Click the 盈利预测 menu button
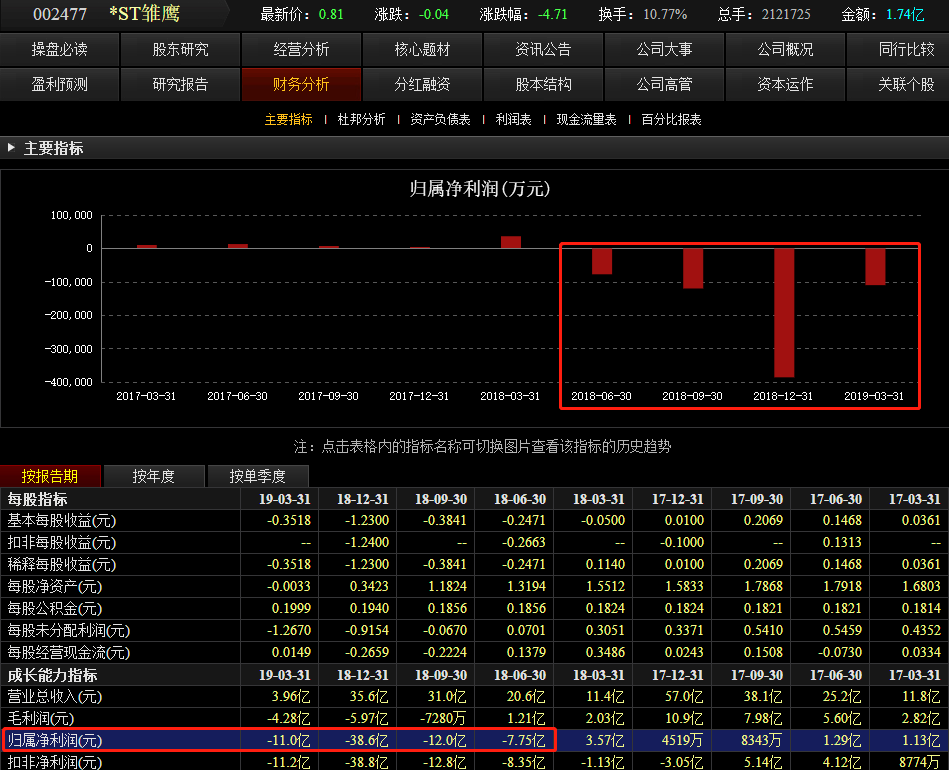 coord(59,84)
